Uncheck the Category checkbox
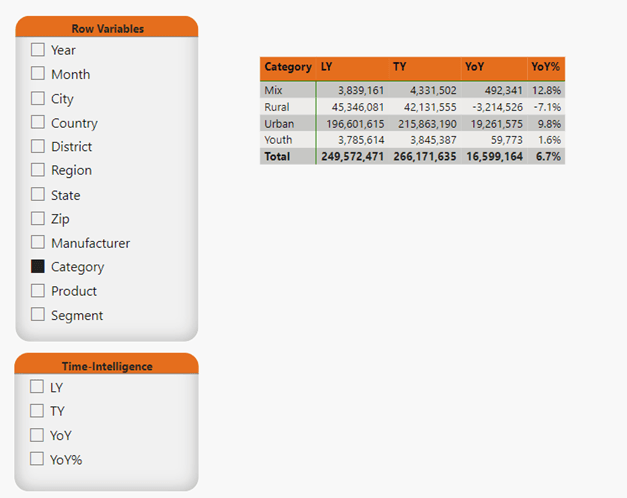This screenshot has width=627, height=498. [38, 267]
